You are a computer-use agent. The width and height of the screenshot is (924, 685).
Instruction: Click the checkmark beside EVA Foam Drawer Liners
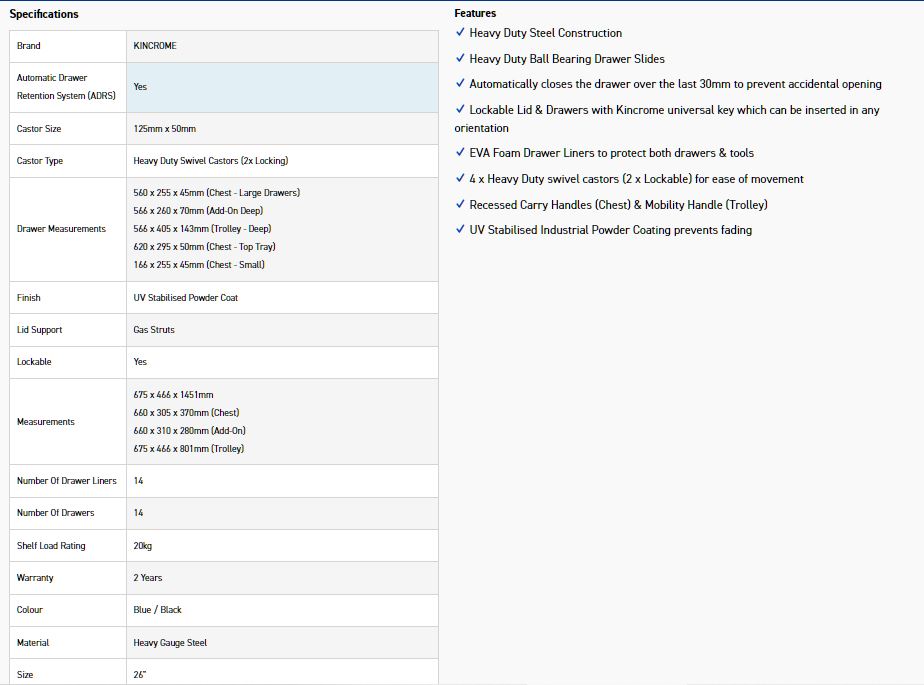[460, 153]
